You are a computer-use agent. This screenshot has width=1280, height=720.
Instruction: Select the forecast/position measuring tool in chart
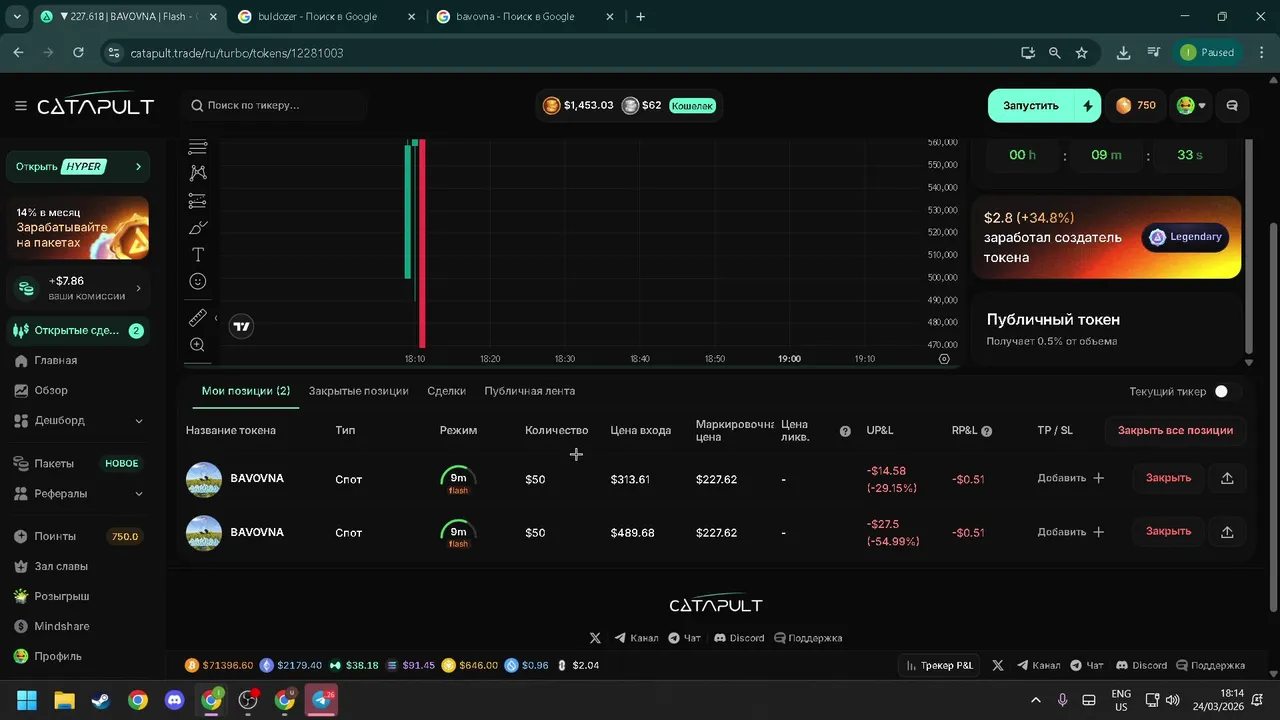coord(198,200)
